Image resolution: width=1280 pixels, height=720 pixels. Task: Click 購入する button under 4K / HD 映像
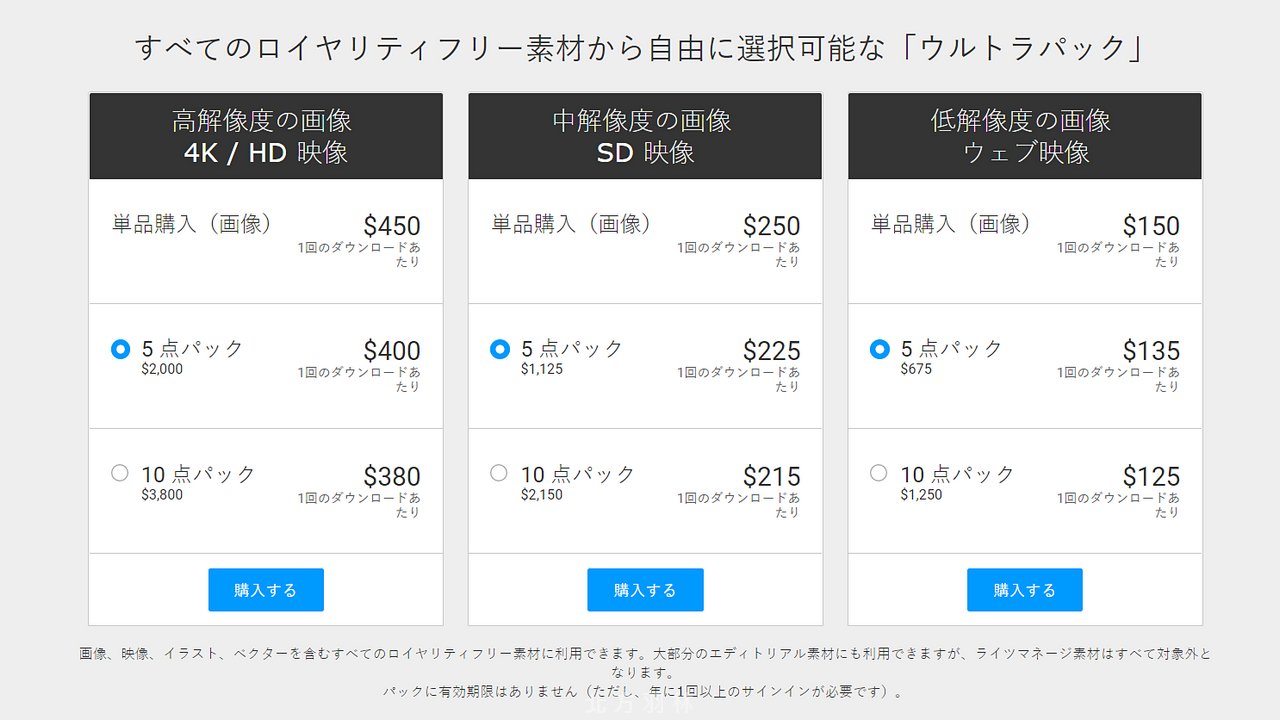pyautogui.click(x=266, y=590)
